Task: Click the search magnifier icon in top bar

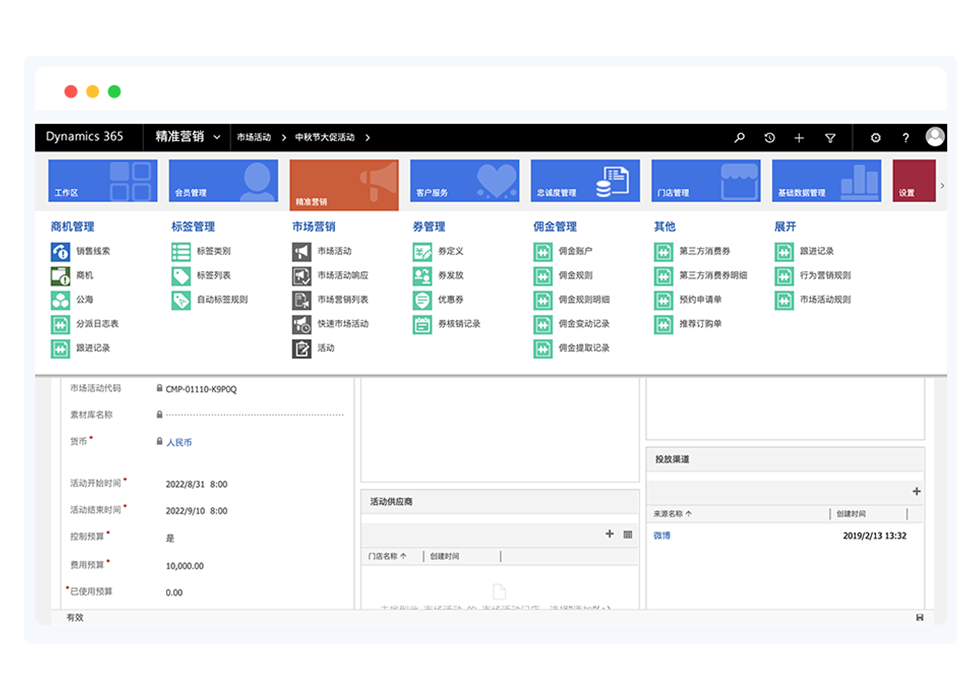Action: tap(739, 138)
